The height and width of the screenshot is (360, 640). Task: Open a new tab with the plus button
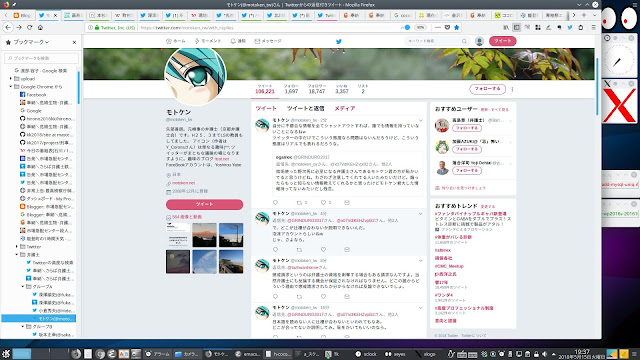click(584, 15)
